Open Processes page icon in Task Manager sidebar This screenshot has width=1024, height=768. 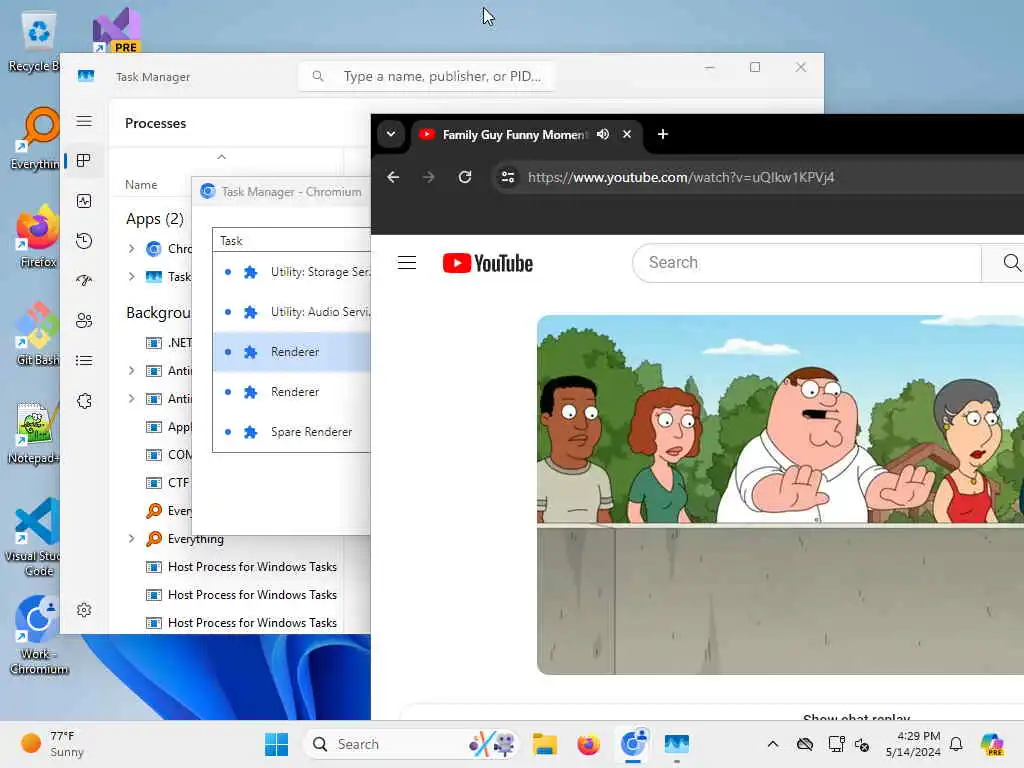pyautogui.click(x=84, y=161)
